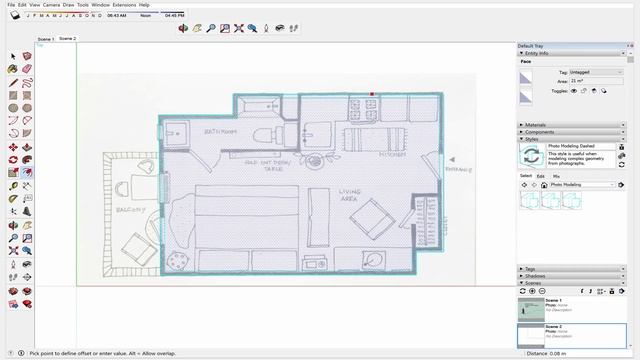Click Orbit in the top camera toolbar
The height and width of the screenshot is (360, 640).
tap(183, 28)
